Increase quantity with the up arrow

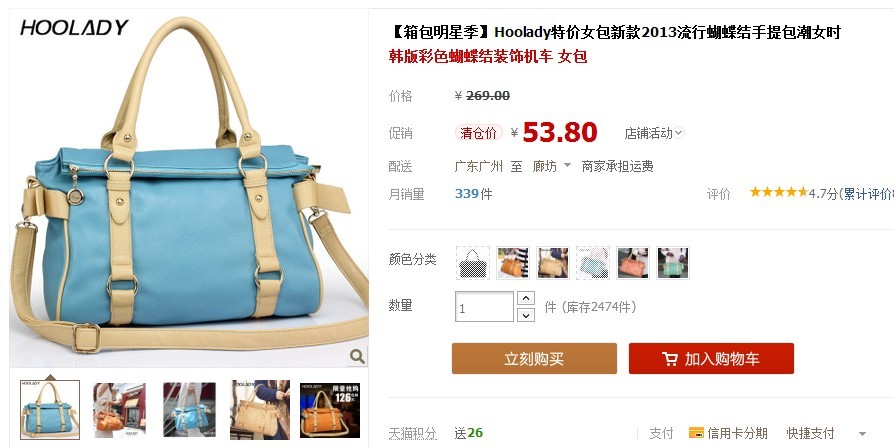(526, 298)
